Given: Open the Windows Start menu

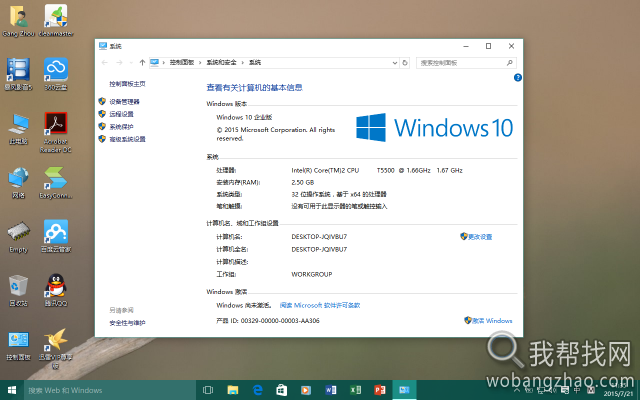Looking at the screenshot, I should tap(12, 390).
